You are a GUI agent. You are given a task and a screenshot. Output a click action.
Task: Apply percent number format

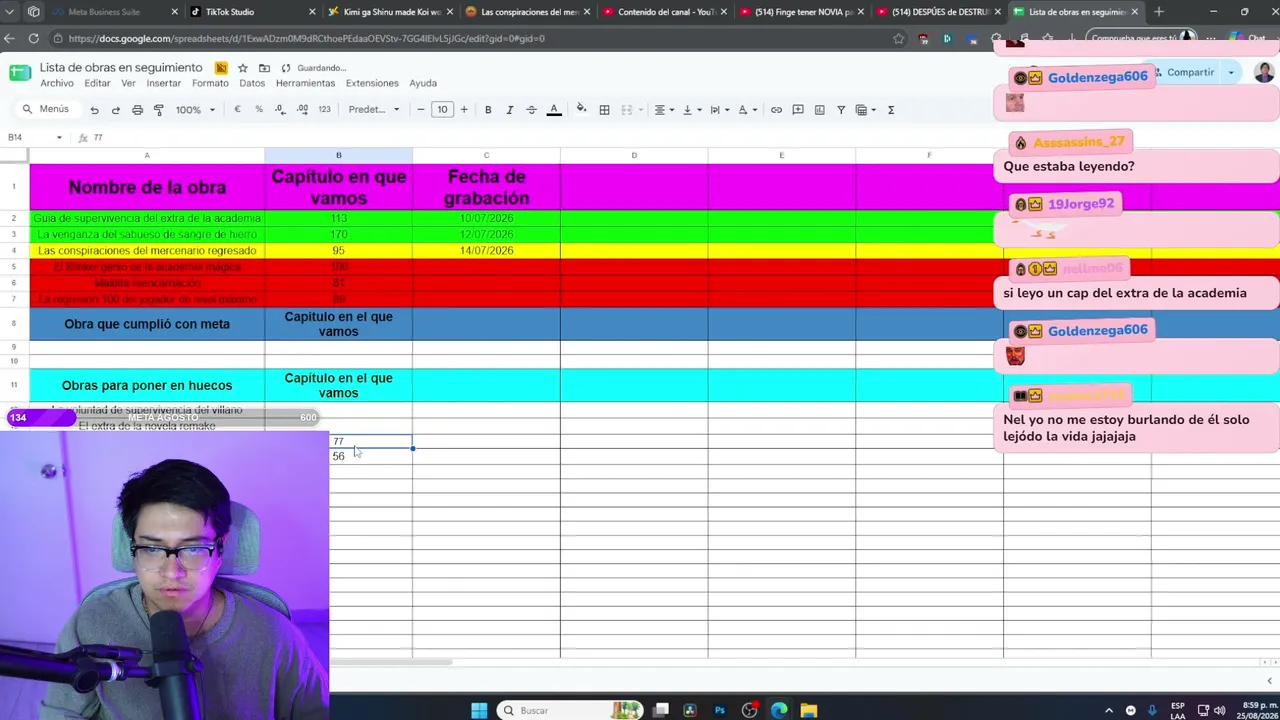(x=259, y=110)
